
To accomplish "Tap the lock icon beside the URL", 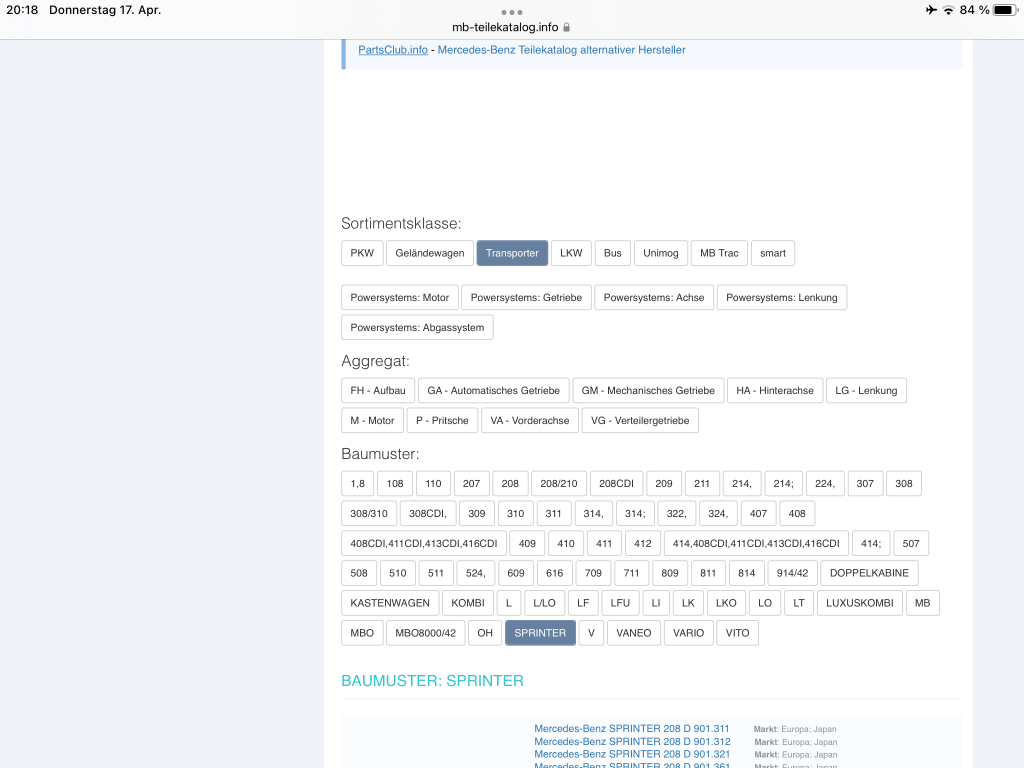I will coord(566,28).
